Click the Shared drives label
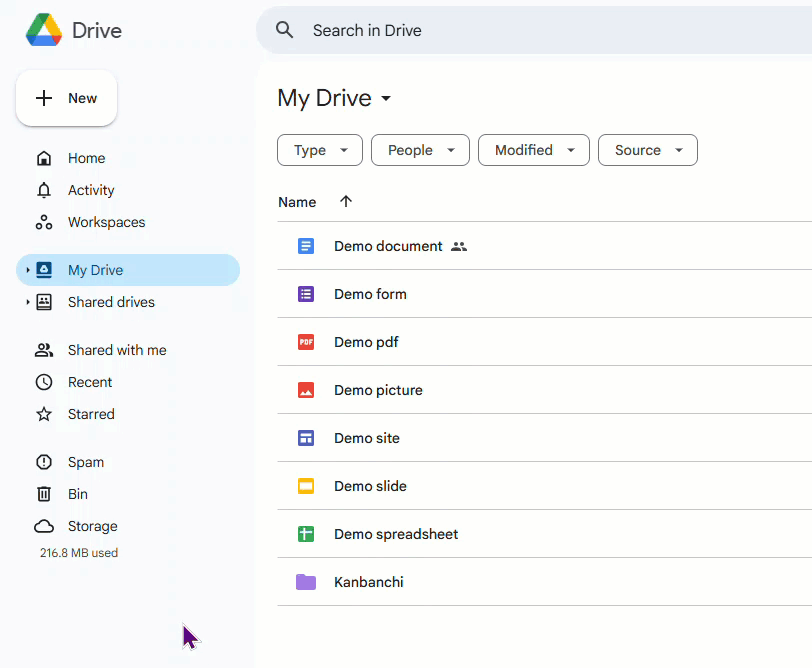The width and height of the screenshot is (812, 668). click(x=111, y=302)
